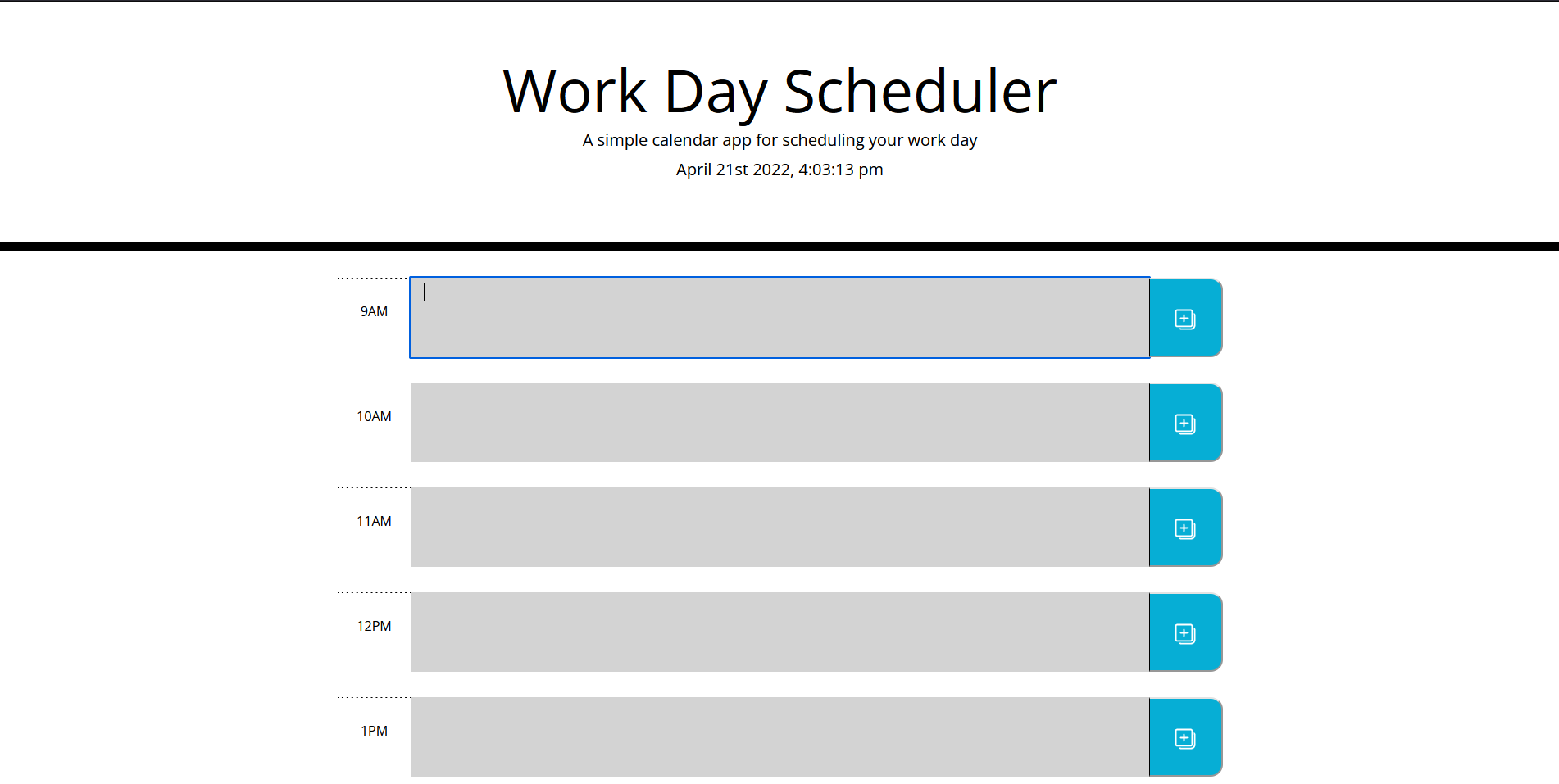Click the scheduling app subtitle text

[x=779, y=140]
